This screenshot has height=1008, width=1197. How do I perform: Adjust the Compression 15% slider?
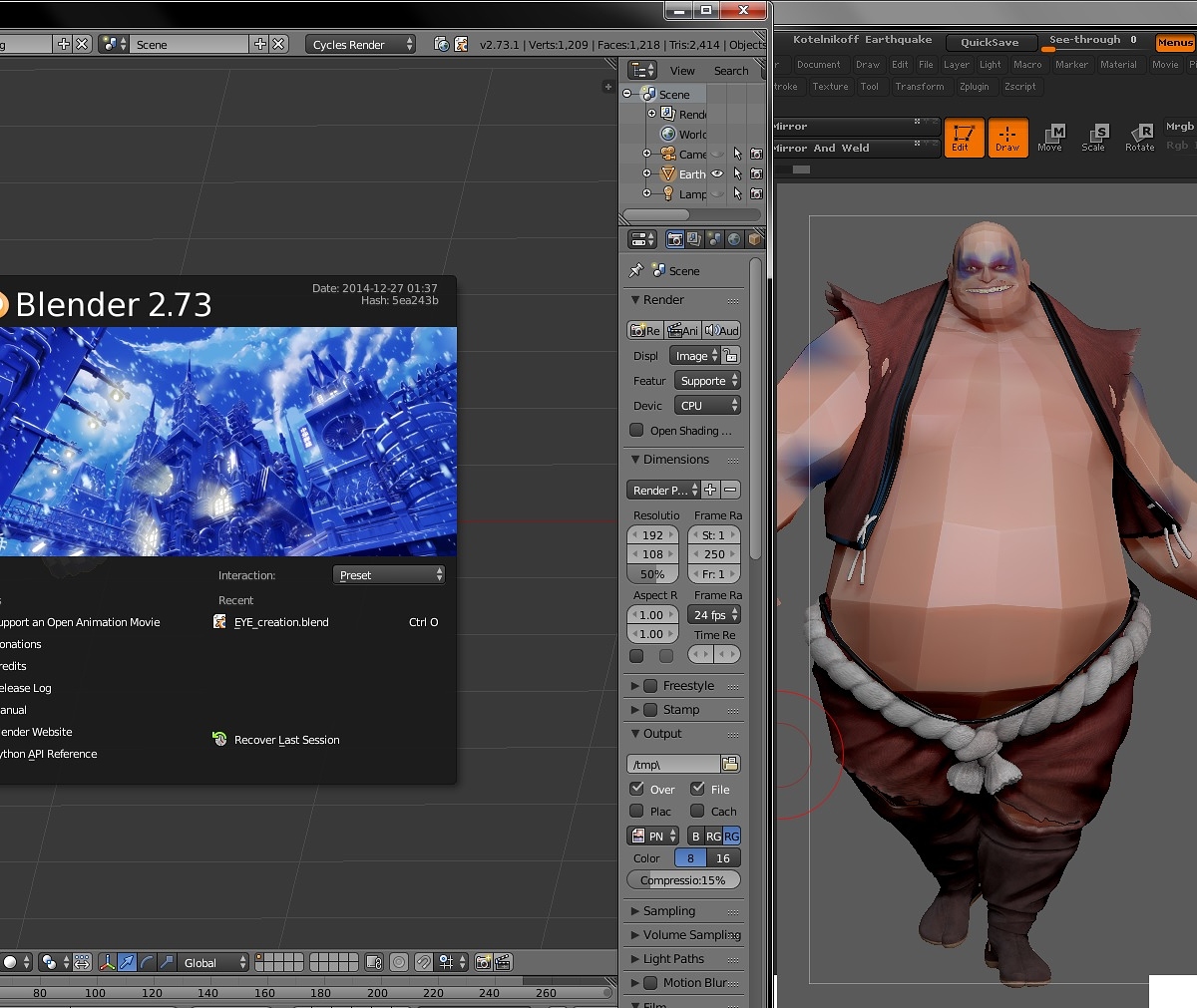[x=683, y=880]
